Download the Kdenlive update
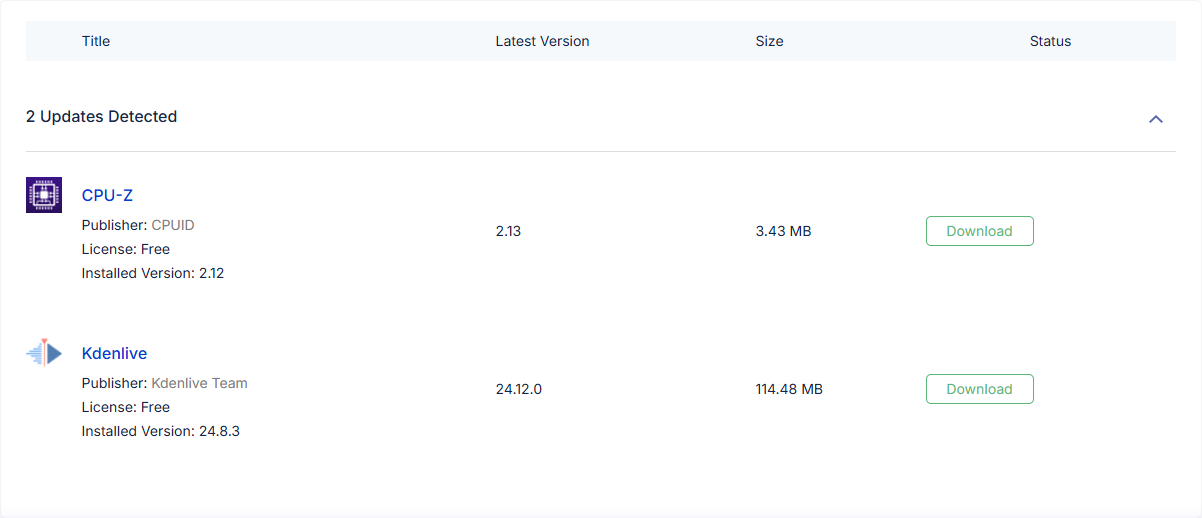The image size is (1202, 518). click(979, 389)
